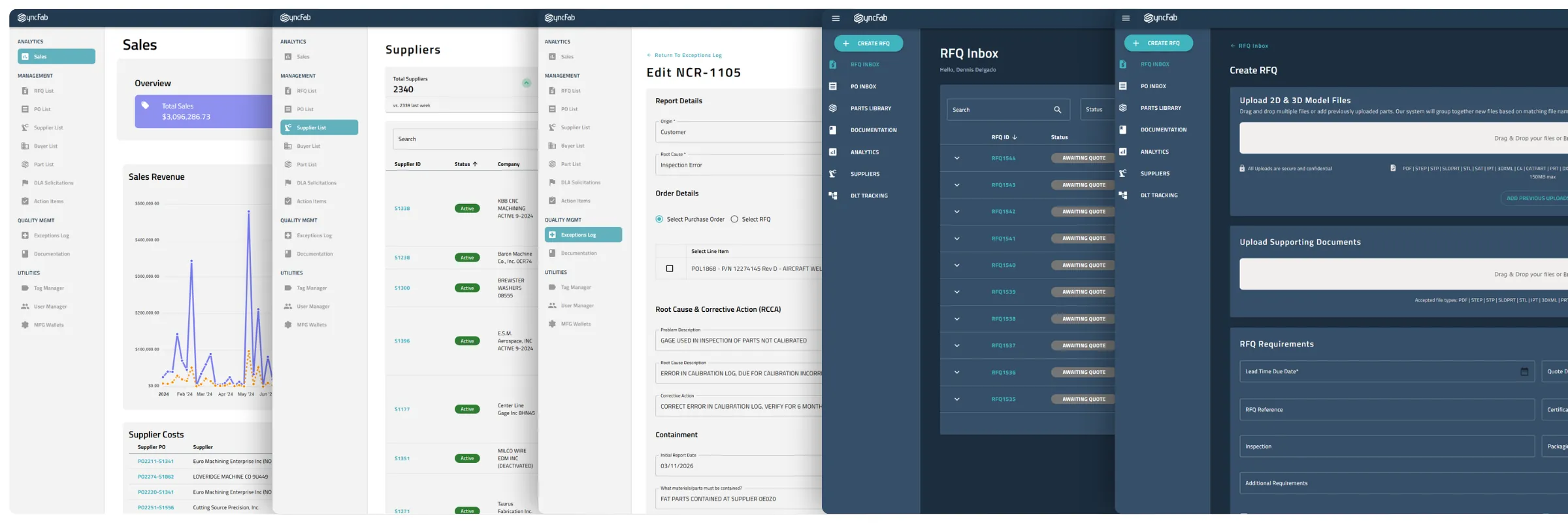Viewport: 1568px width, 523px height.
Task: Click sort arrow beside Status in Suppliers table
Action: (x=475, y=164)
